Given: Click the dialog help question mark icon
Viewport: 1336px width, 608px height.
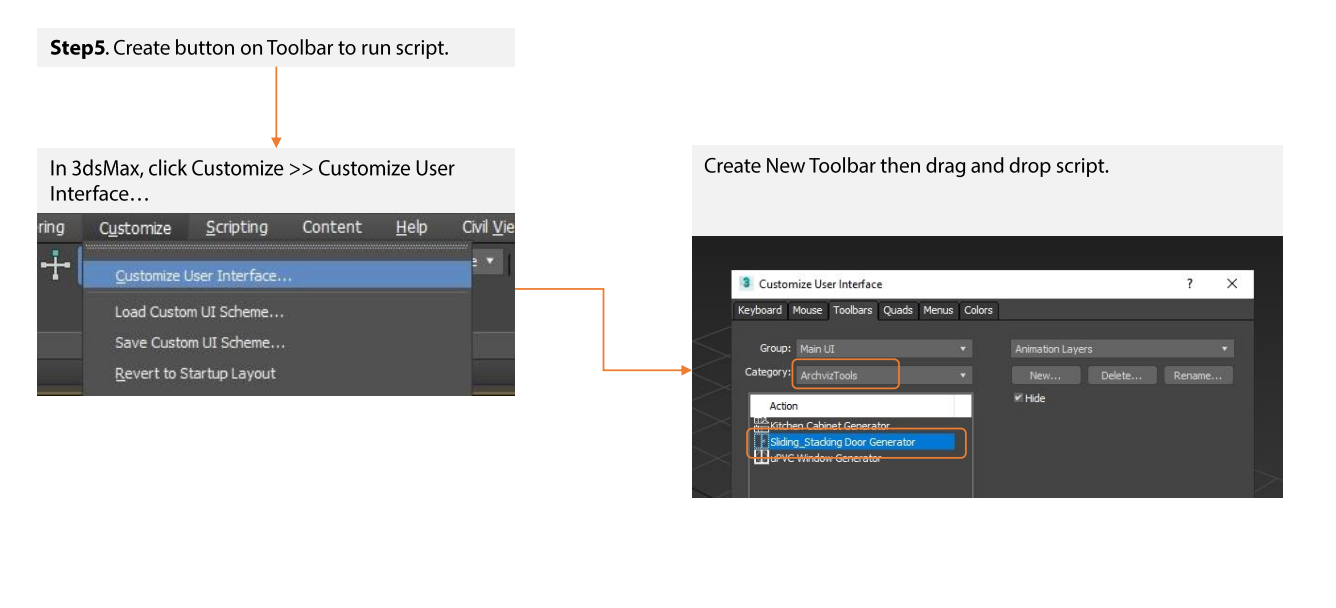Looking at the screenshot, I should (1189, 284).
